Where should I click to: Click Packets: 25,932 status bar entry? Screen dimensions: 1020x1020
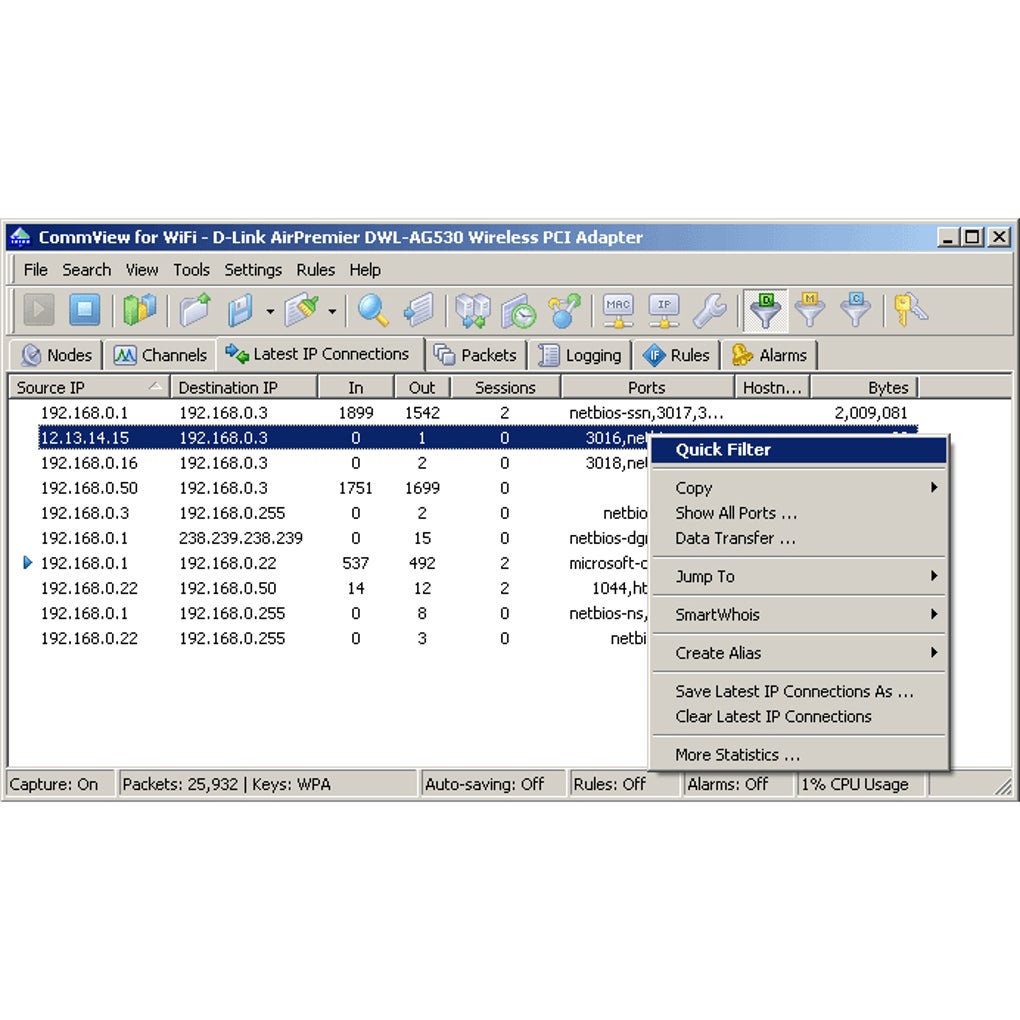[x=267, y=785]
